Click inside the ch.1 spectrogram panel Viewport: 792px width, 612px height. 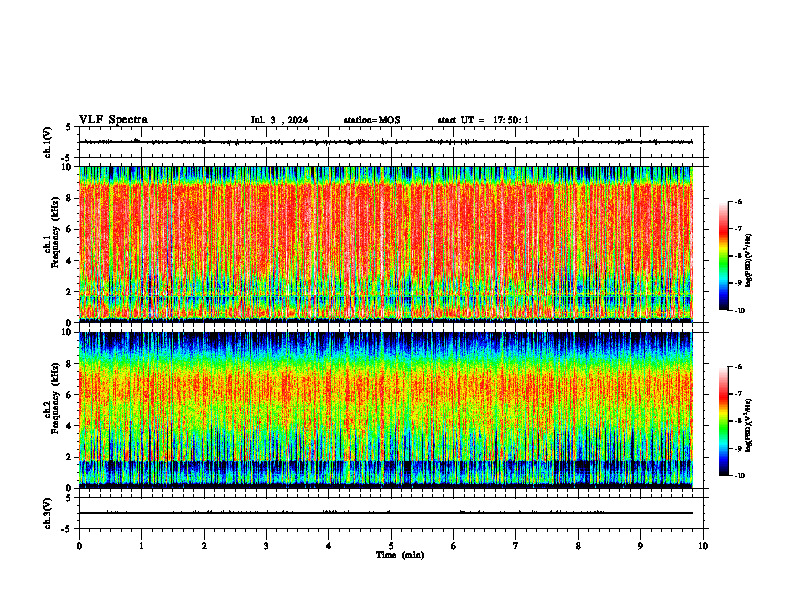click(386, 244)
